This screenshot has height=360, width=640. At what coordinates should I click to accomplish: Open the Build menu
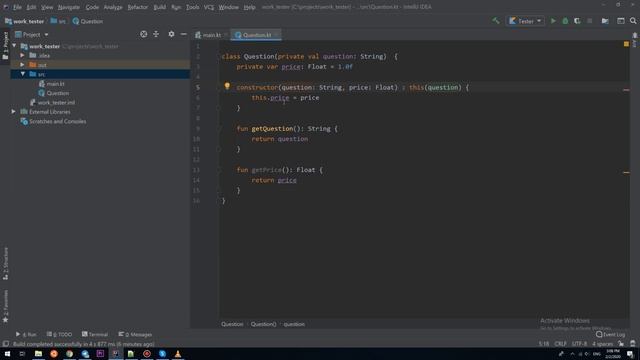[x=160, y=7]
